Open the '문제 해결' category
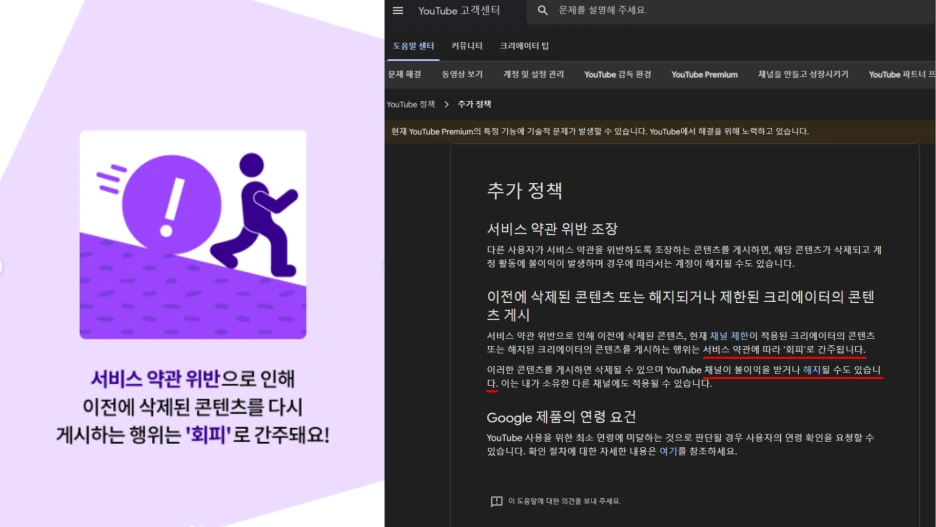This screenshot has height=527, width=936. tap(404, 75)
